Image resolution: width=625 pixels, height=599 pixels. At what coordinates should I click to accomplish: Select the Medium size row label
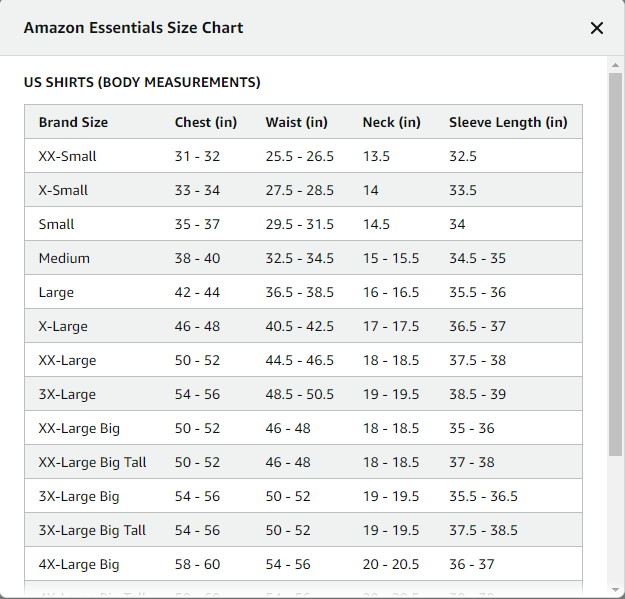(64, 258)
